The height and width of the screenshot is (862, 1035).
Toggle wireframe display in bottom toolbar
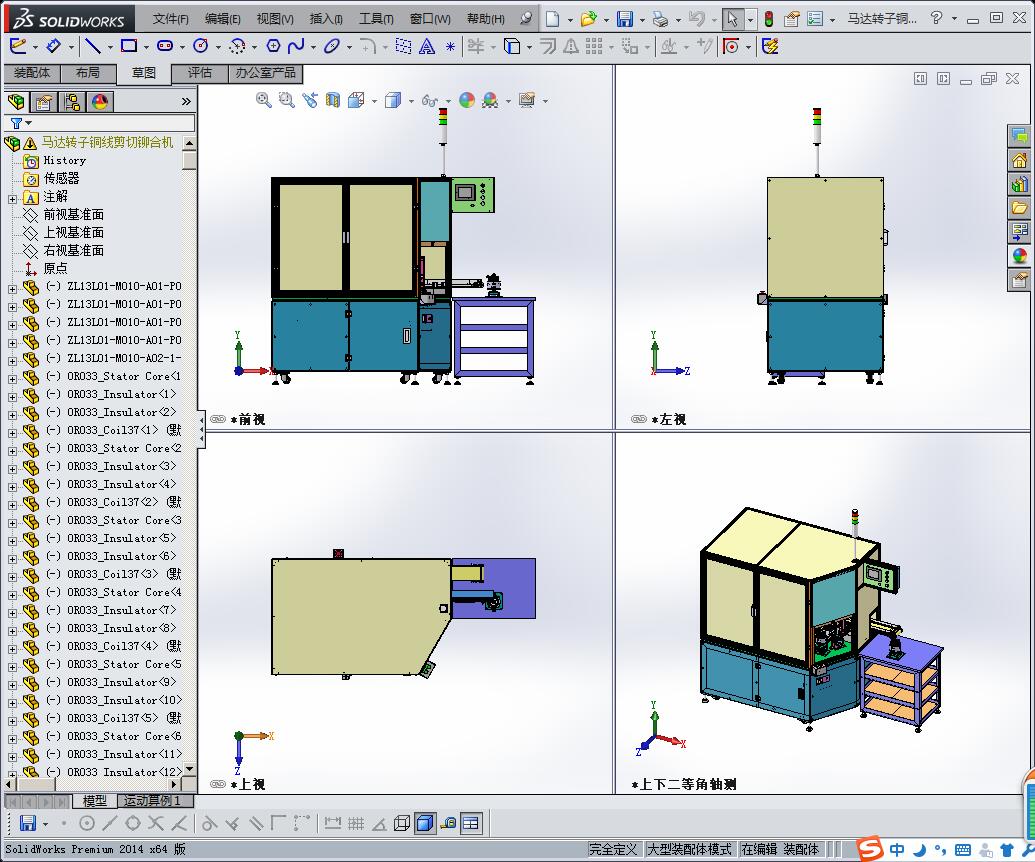click(402, 823)
